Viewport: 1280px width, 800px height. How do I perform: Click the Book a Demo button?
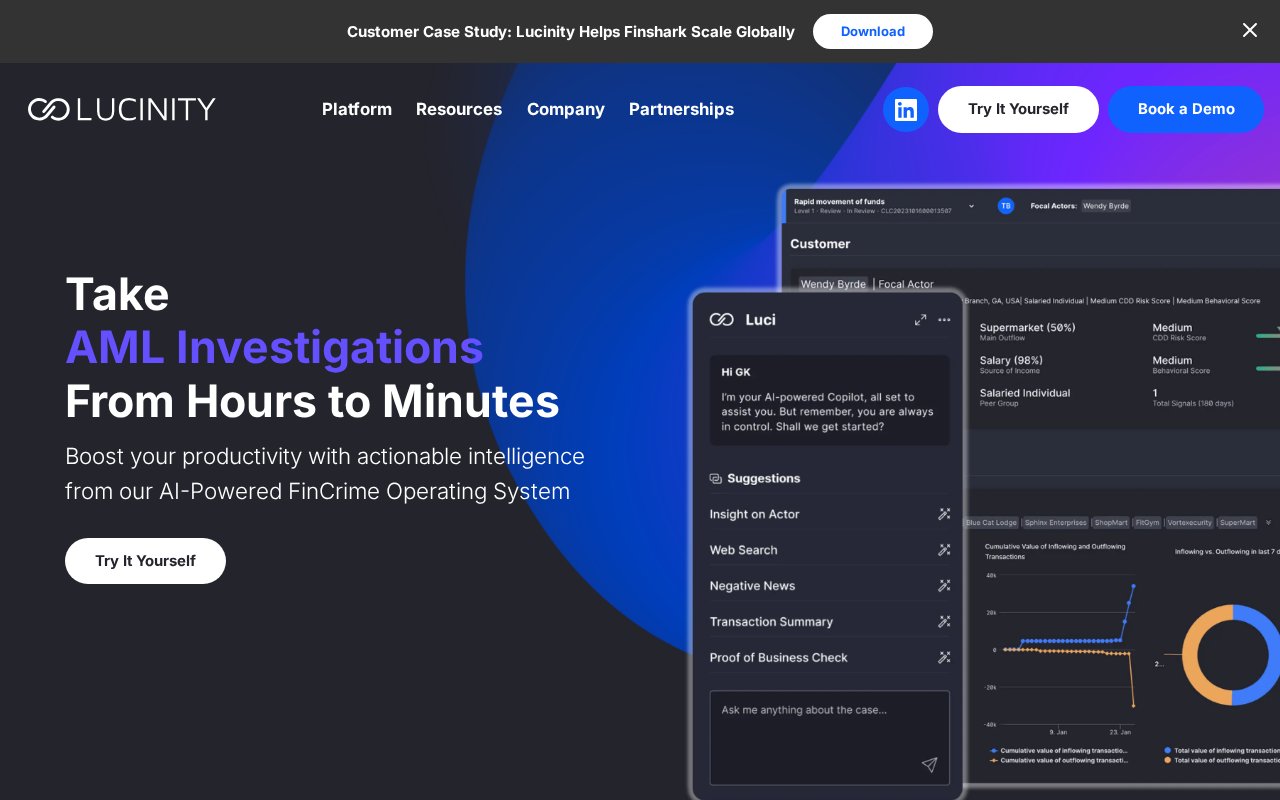tap(1186, 109)
